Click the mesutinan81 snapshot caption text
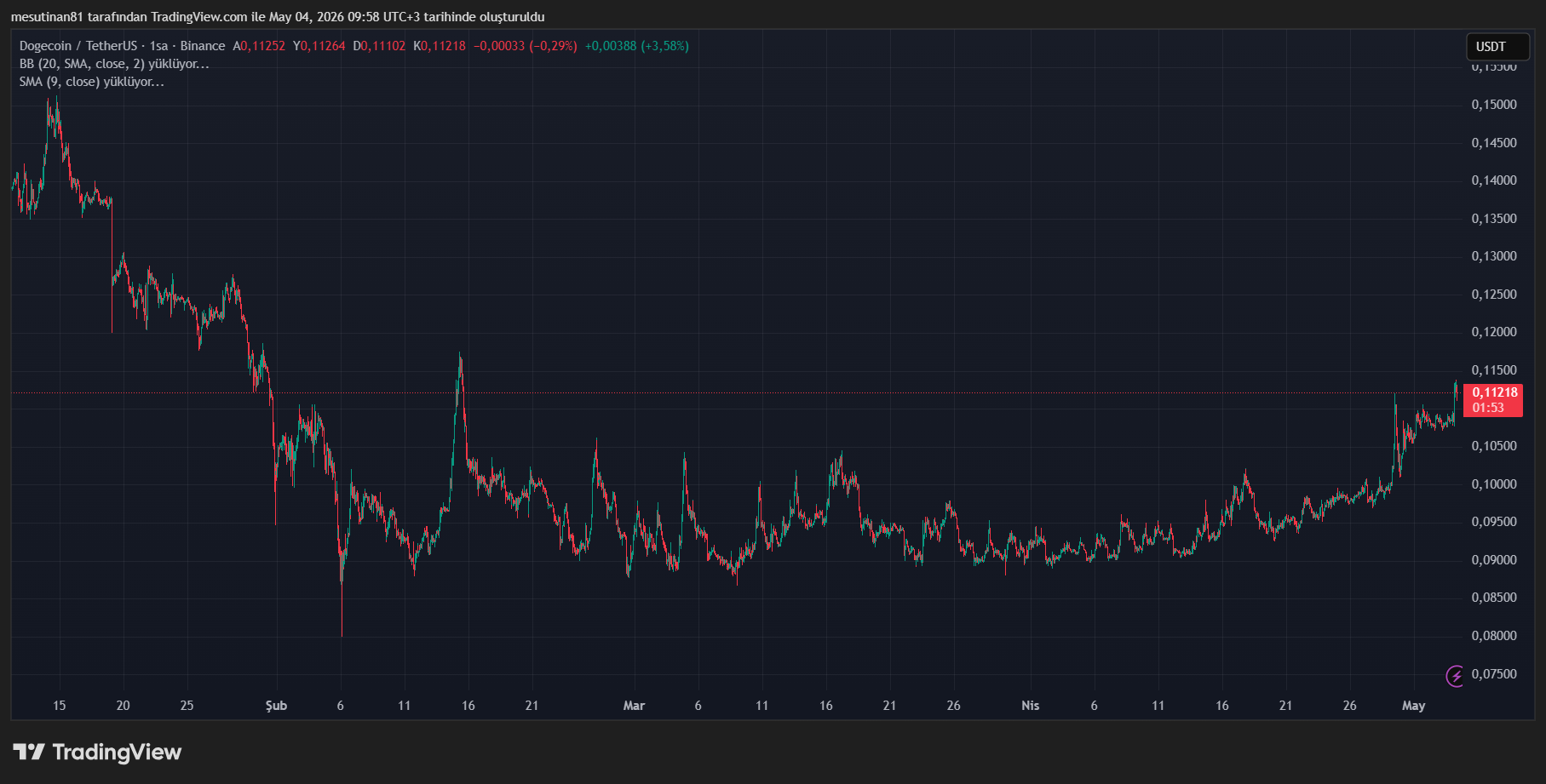Screen dimensions: 1546x784 (278, 17)
